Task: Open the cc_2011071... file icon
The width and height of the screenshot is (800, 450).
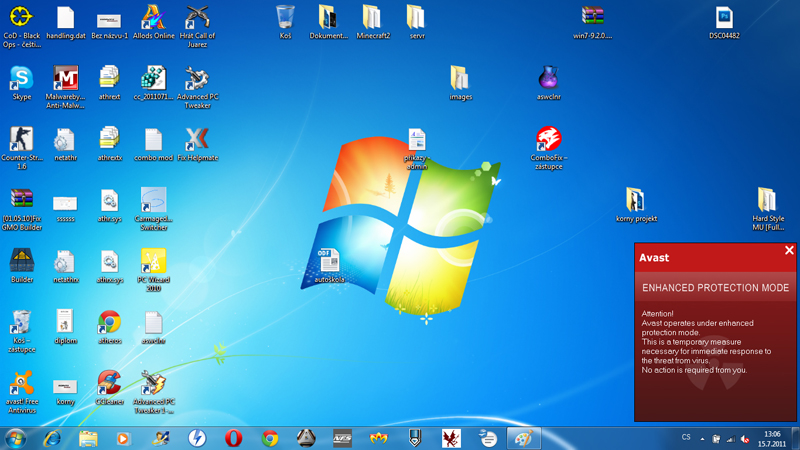Action: (x=153, y=78)
